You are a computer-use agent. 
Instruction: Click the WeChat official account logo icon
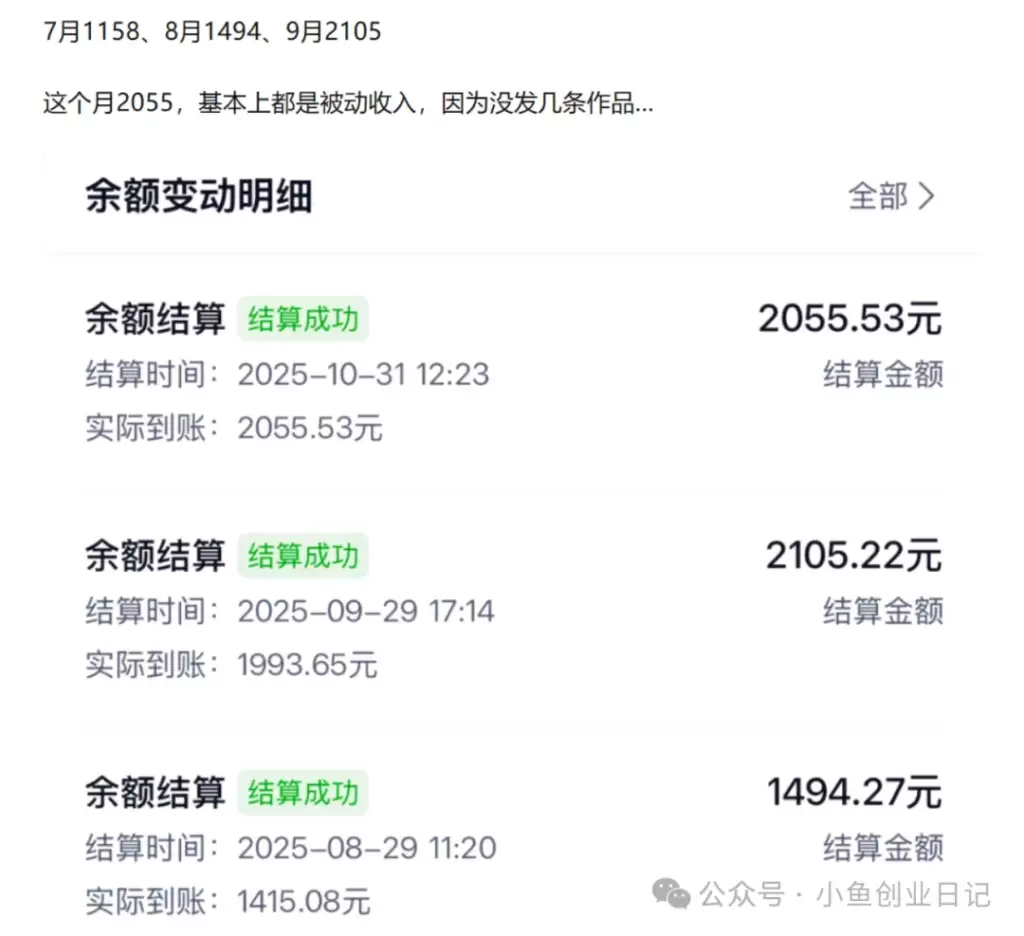[670, 895]
